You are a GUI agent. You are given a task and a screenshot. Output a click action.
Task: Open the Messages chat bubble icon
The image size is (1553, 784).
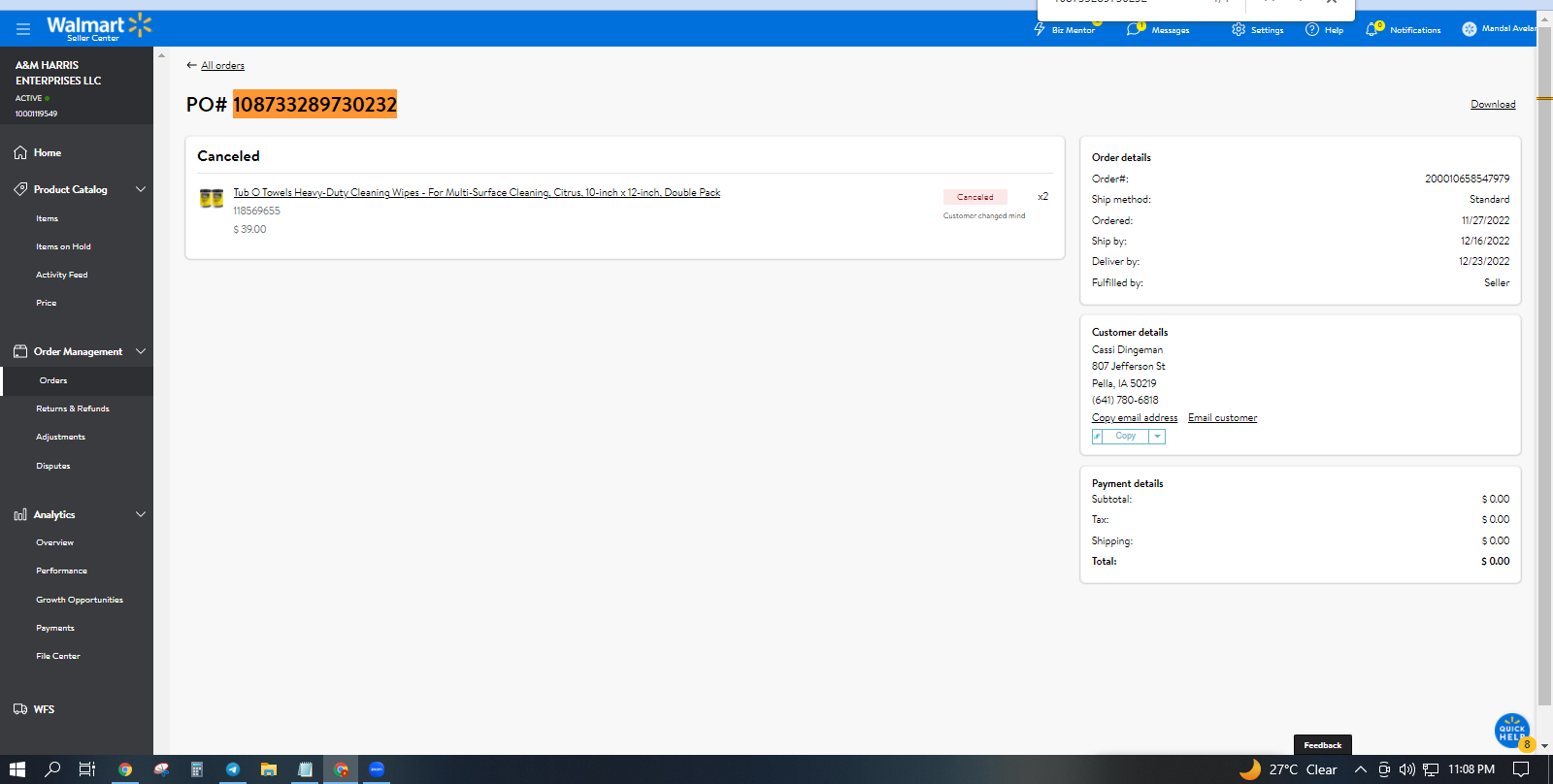(x=1134, y=29)
